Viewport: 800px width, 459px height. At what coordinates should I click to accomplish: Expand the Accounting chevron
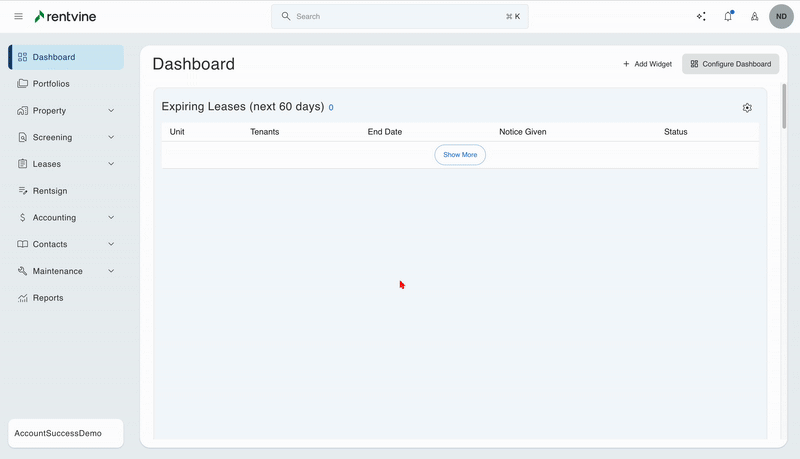pos(111,218)
